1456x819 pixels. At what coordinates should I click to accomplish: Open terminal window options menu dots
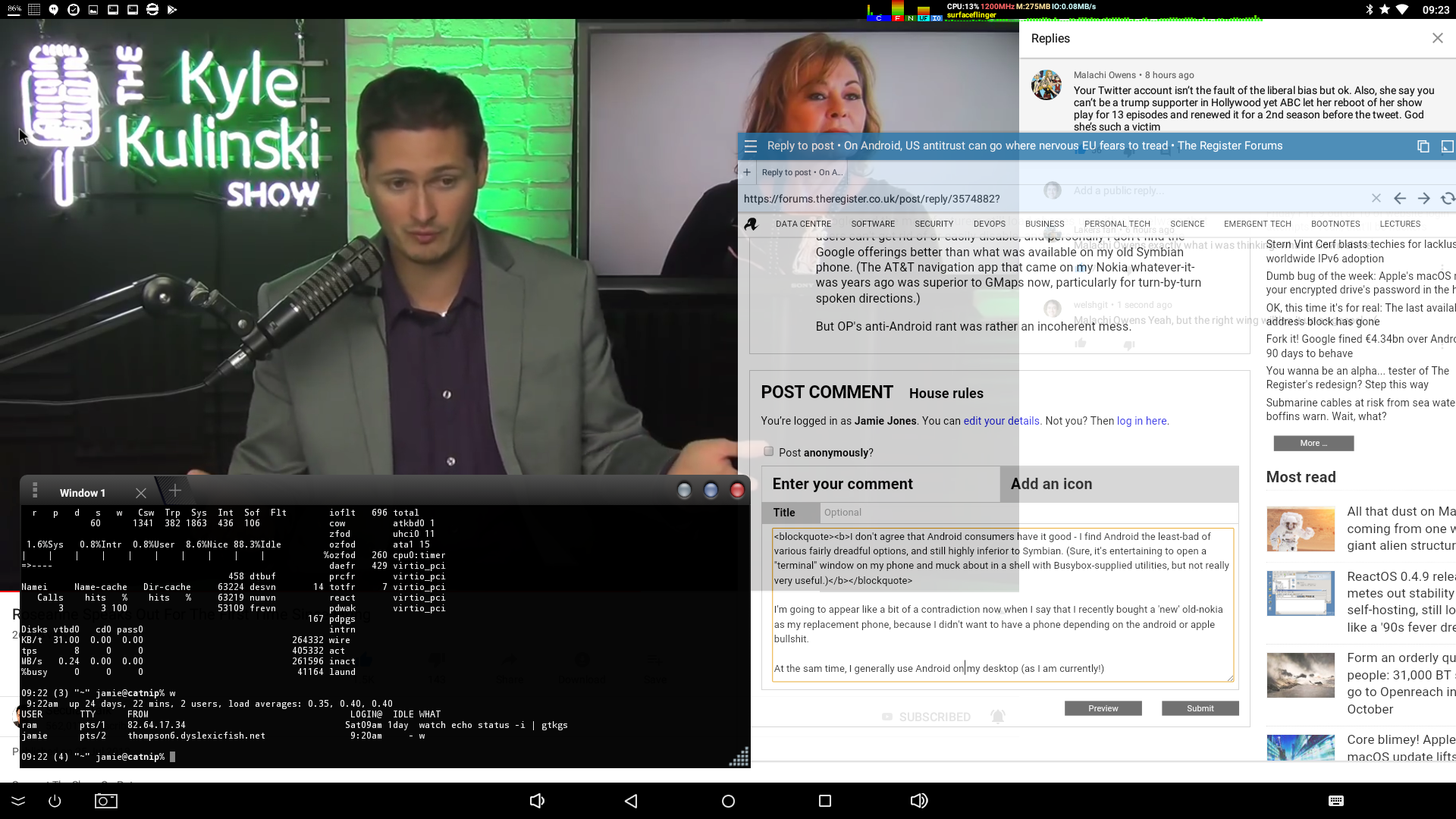coord(35,491)
